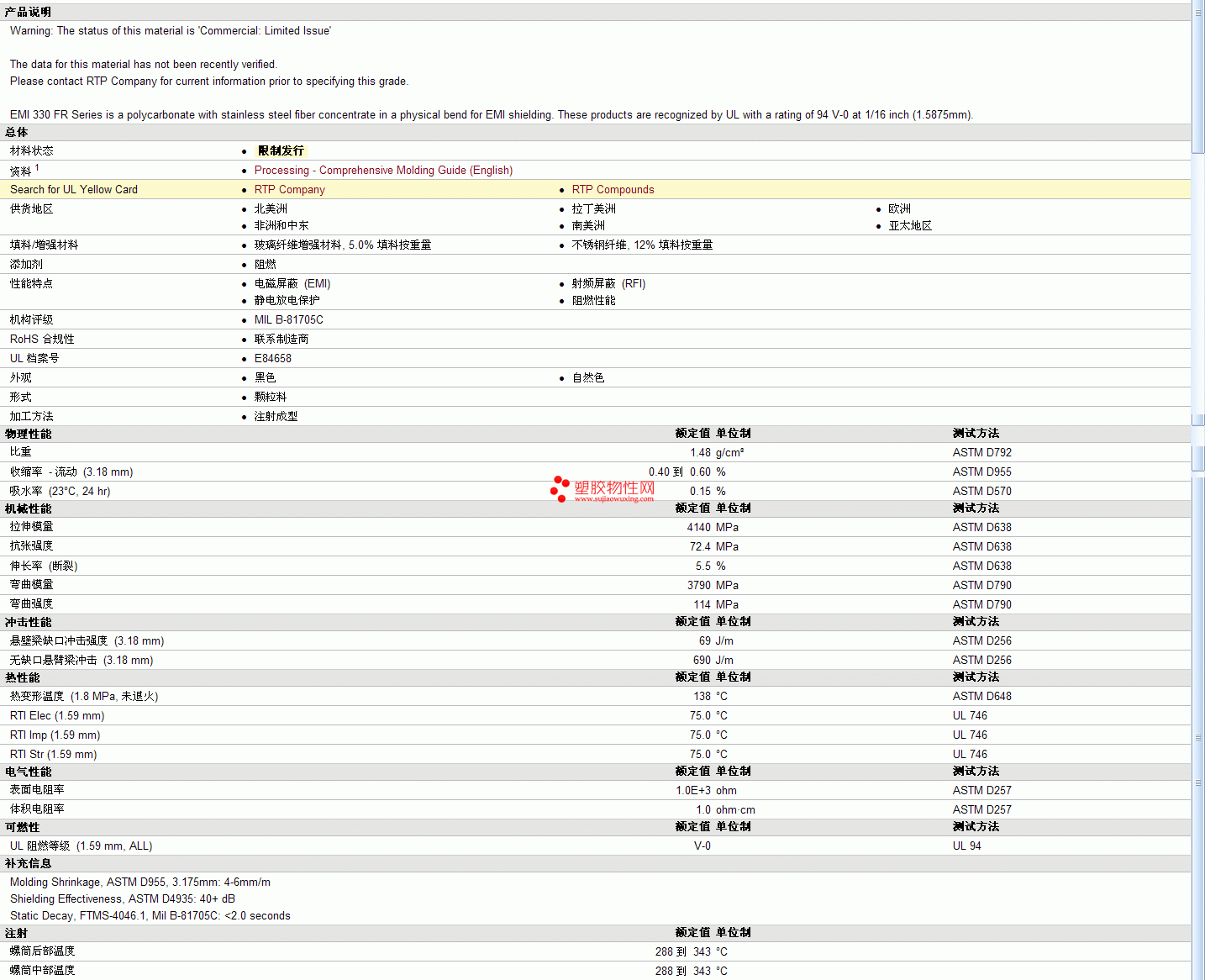1205x980 pixels.
Task: Click the 注射成型 processing method entry
Action: [x=276, y=416]
